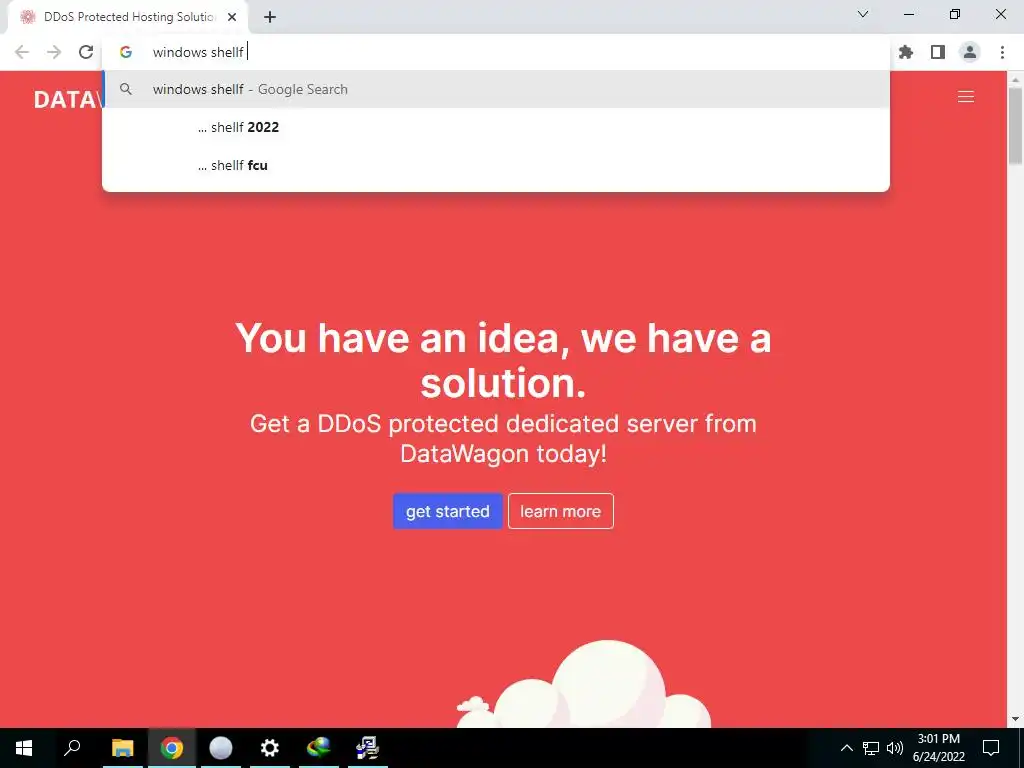Click the page vertical scrollbar thumb

point(1016,125)
